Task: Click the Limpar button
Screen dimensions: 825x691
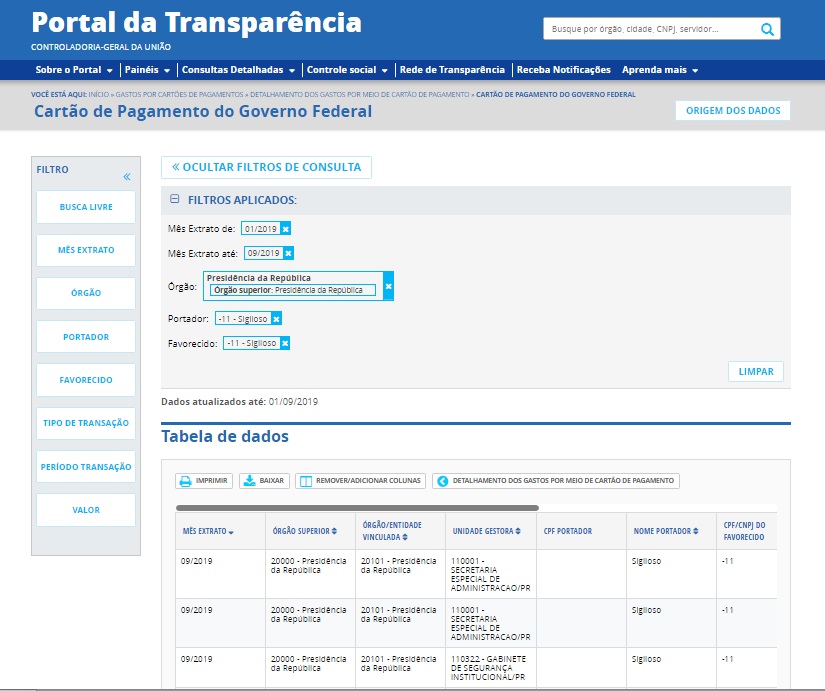Action: click(755, 371)
